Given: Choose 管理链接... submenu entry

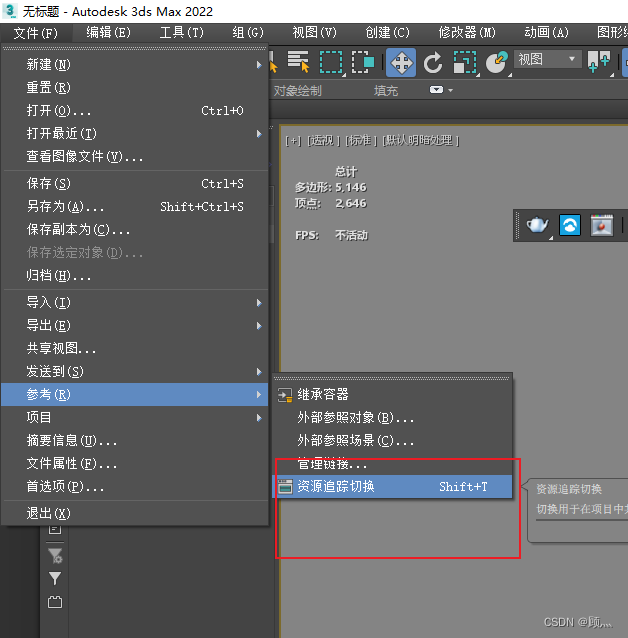Looking at the screenshot, I should [x=392, y=464].
